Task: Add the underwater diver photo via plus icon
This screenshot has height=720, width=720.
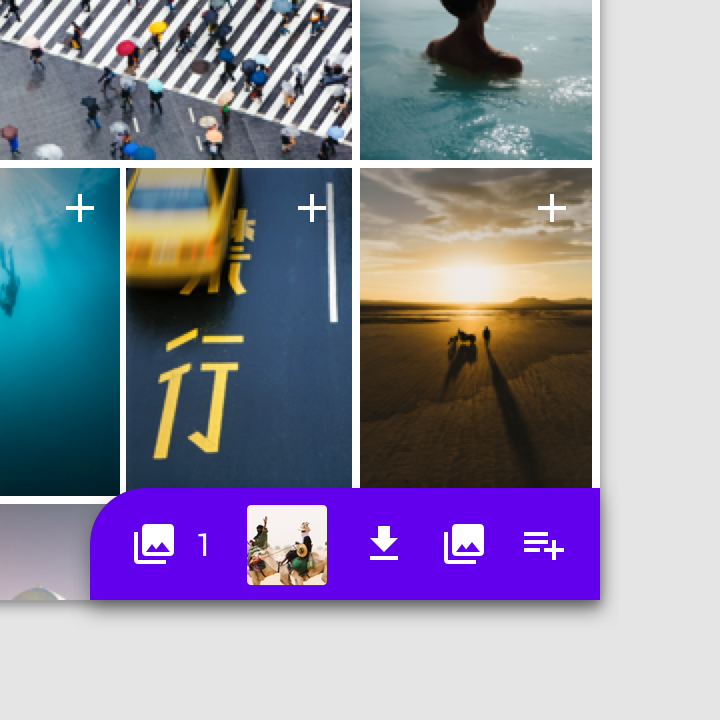Action: click(x=80, y=208)
